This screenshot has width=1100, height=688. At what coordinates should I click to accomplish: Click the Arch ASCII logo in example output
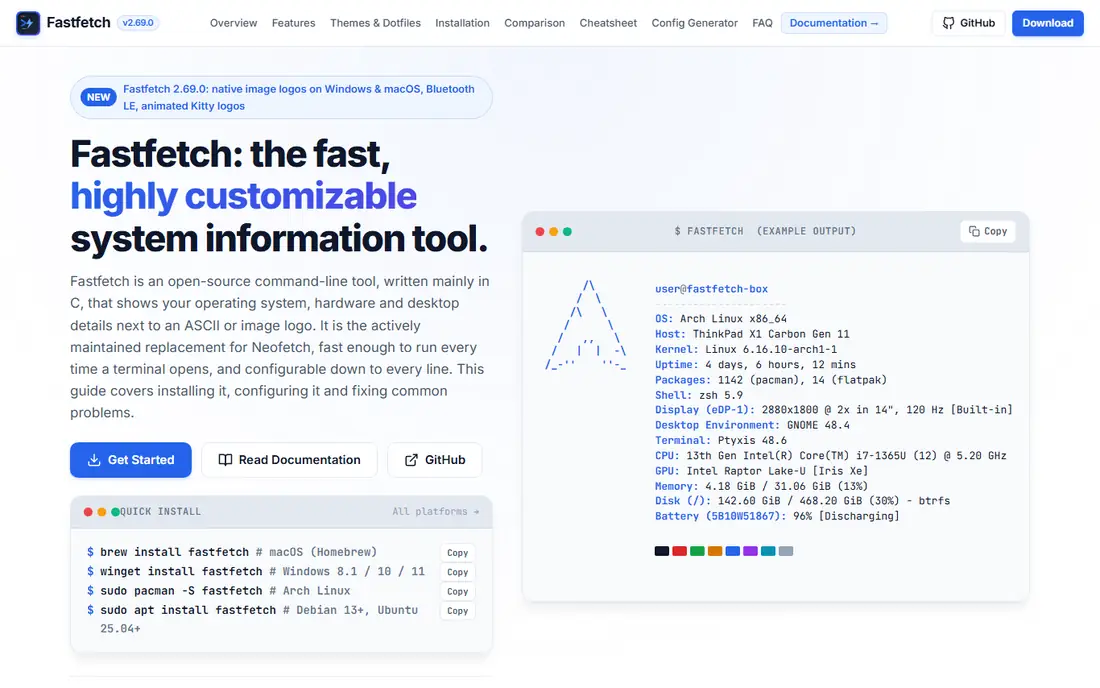click(586, 325)
